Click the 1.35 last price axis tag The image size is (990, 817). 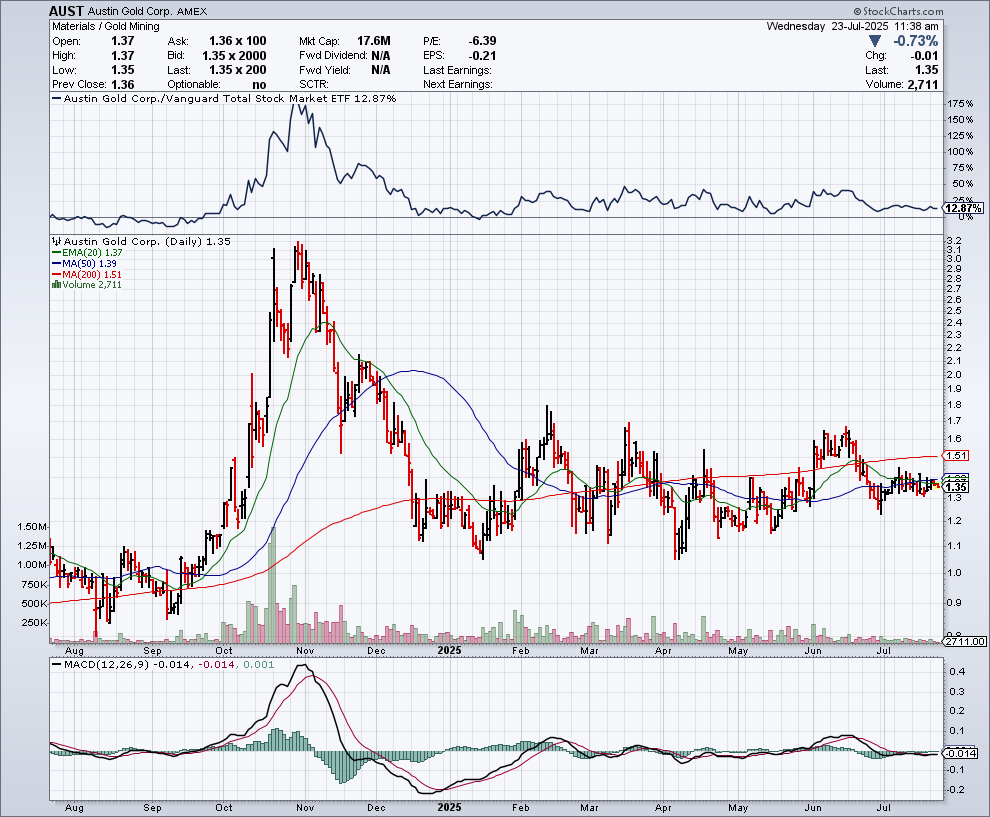[x=957, y=487]
